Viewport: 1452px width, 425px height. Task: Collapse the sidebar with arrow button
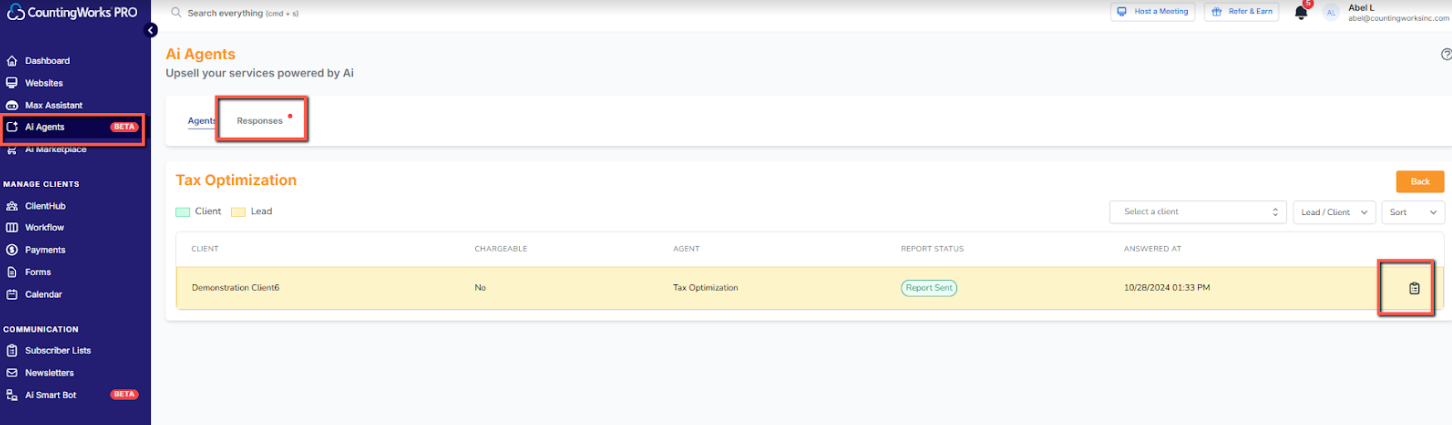click(151, 30)
